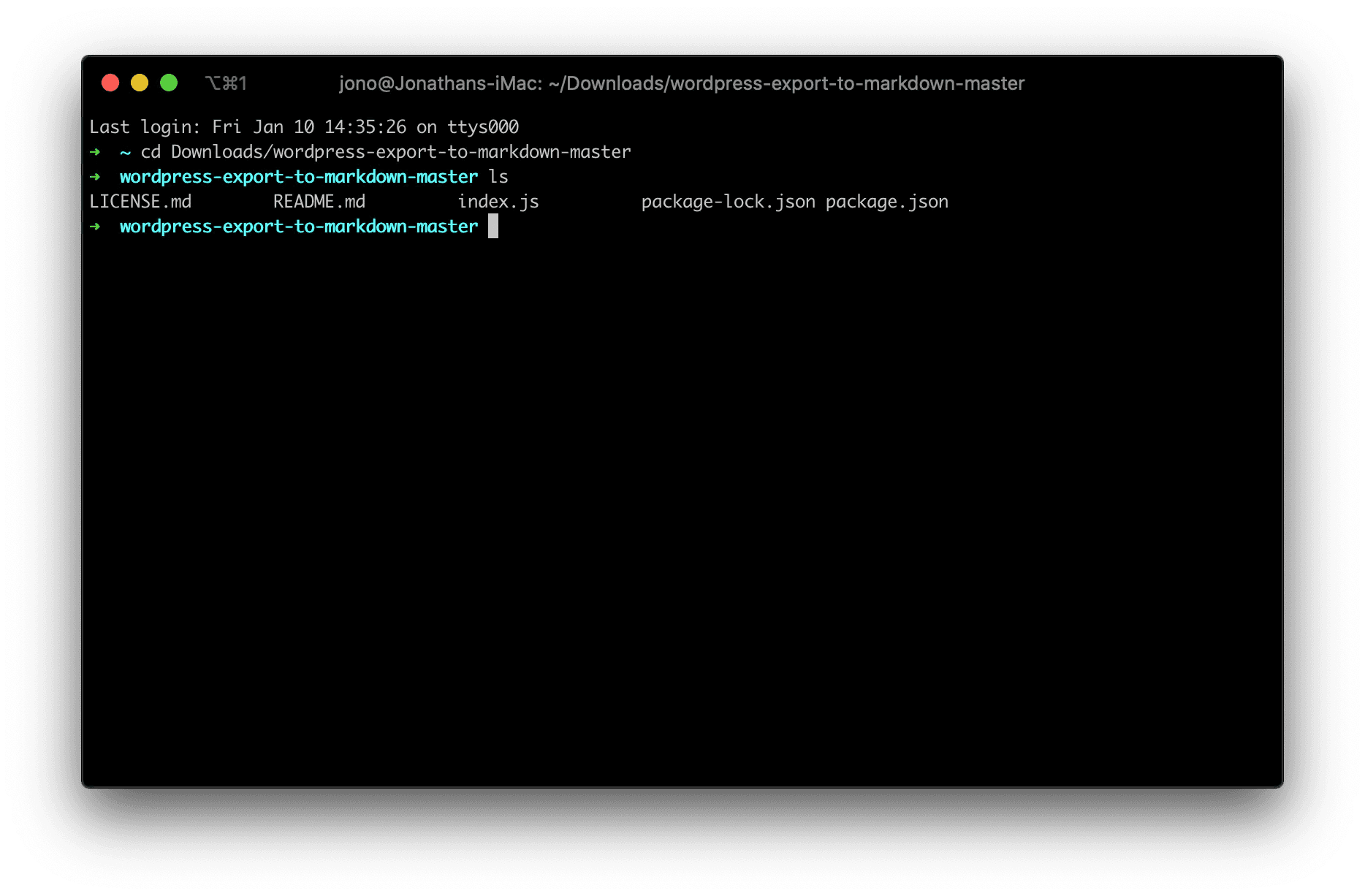1365x896 pixels.
Task: Click the cyan directory name on the ls line
Action: [299, 177]
